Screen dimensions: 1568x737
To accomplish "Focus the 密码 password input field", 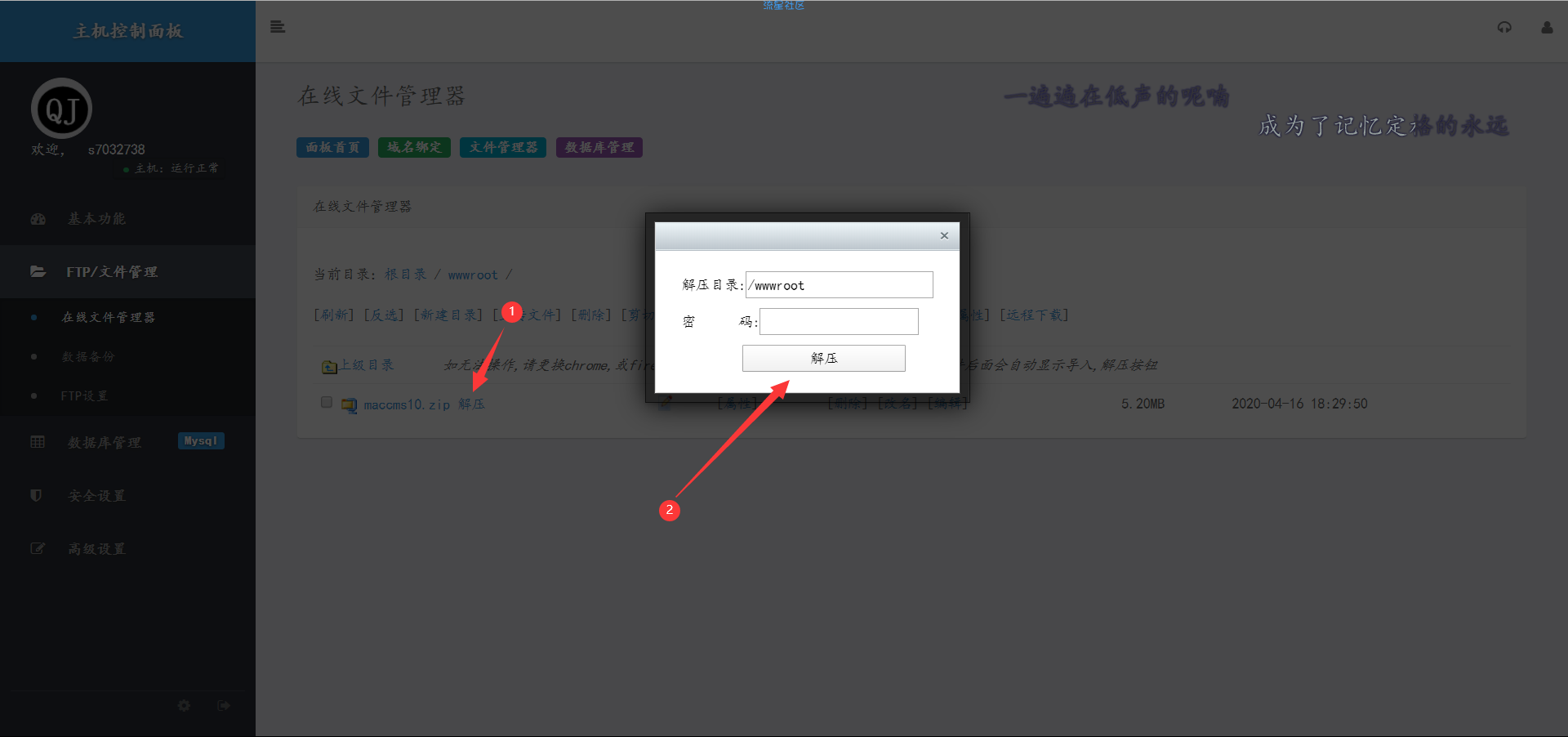I will tap(839, 321).
